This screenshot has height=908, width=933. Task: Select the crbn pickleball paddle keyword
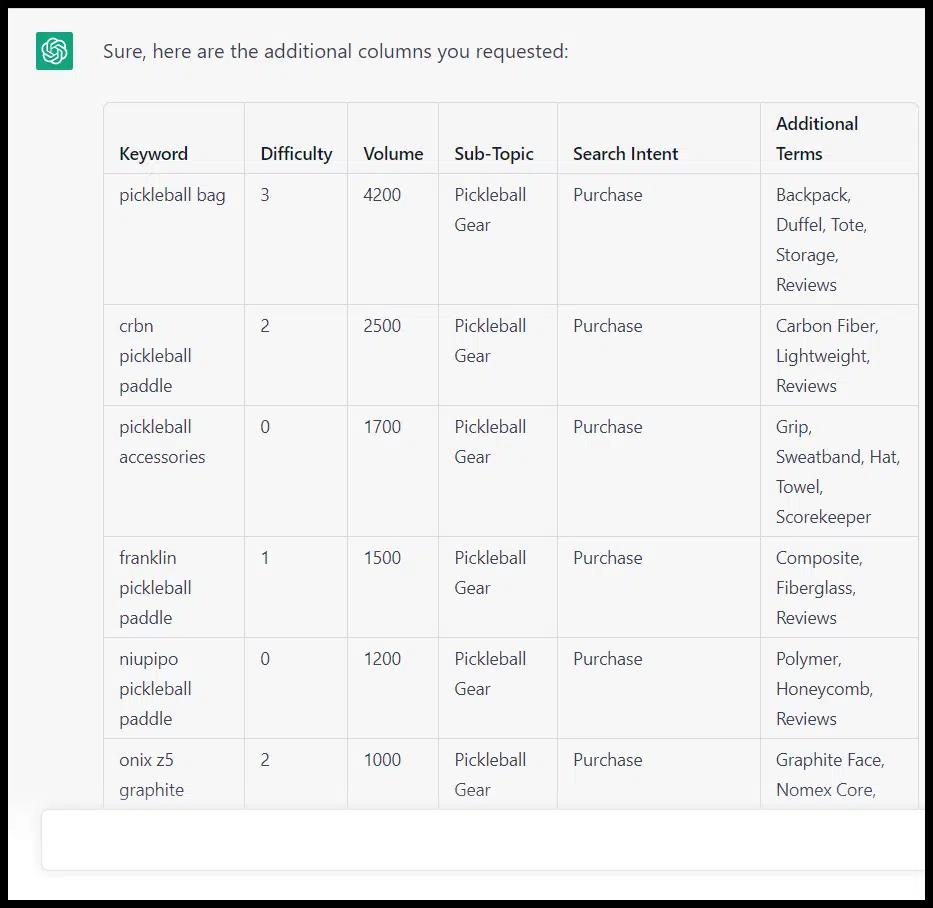click(155, 355)
